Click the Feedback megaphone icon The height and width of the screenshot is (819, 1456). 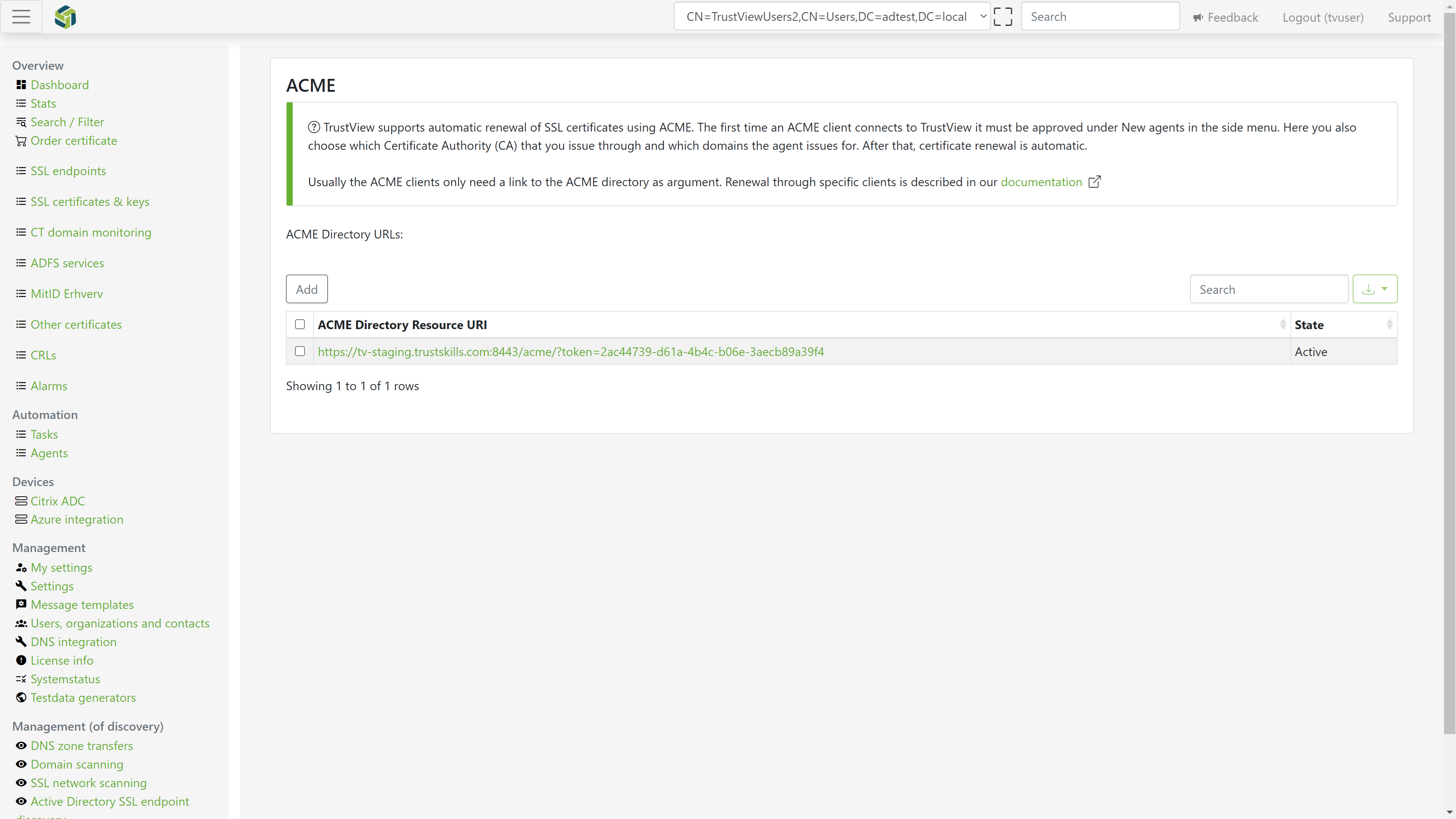[x=1198, y=17]
